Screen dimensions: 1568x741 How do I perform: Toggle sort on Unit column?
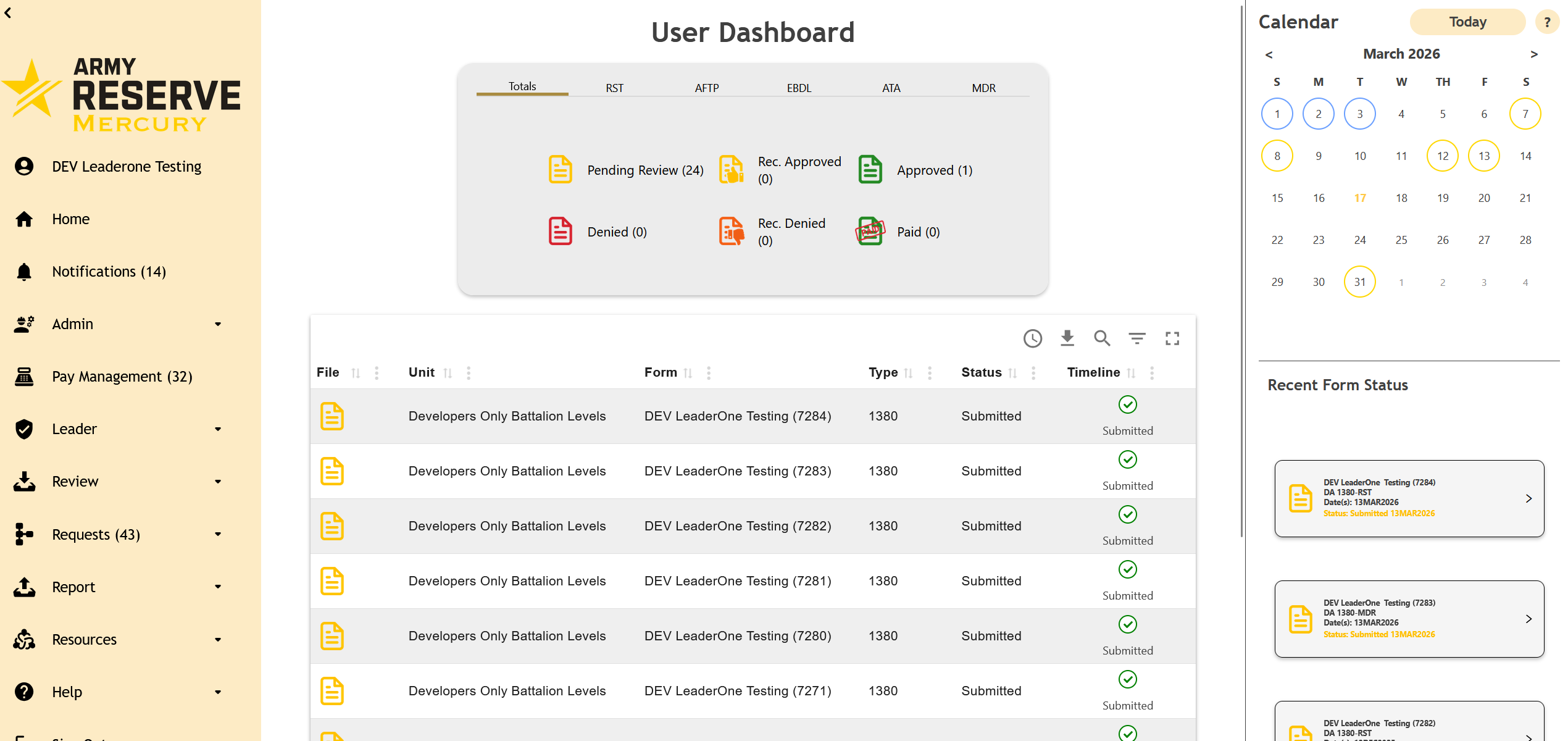pyautogui.click(x=448, y=373)
